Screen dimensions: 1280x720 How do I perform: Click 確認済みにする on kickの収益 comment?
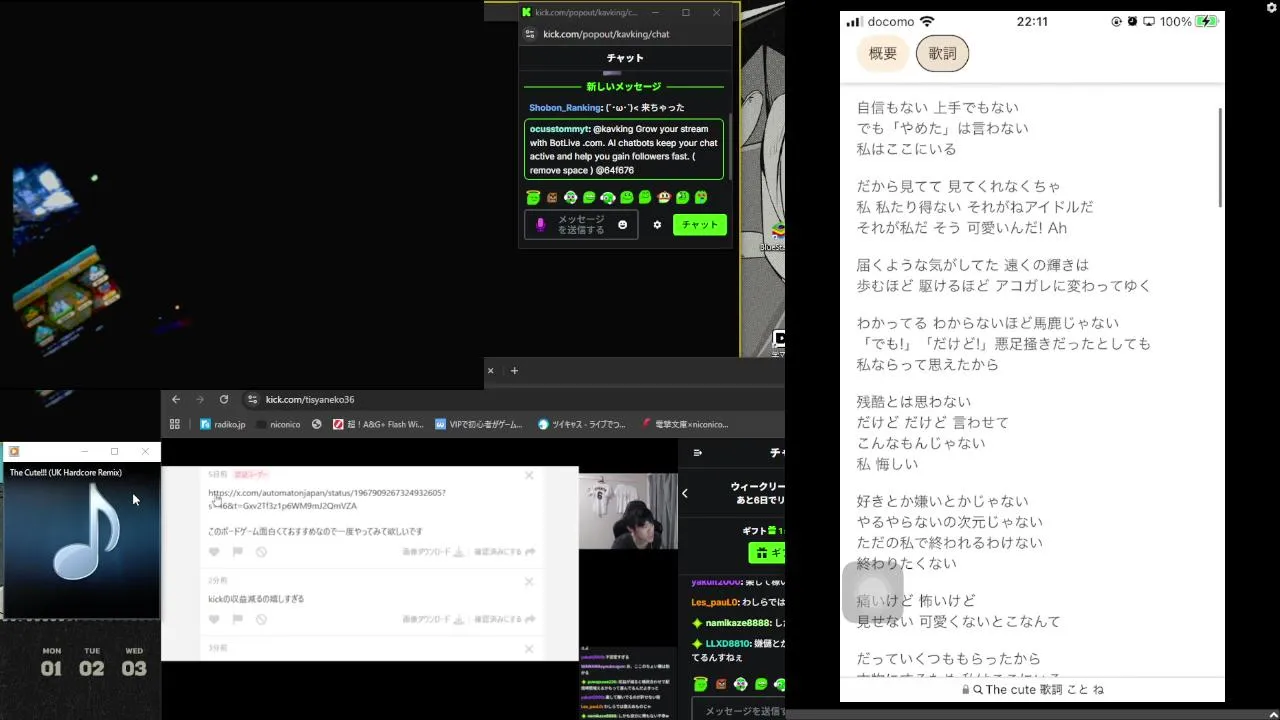[504, 620]
